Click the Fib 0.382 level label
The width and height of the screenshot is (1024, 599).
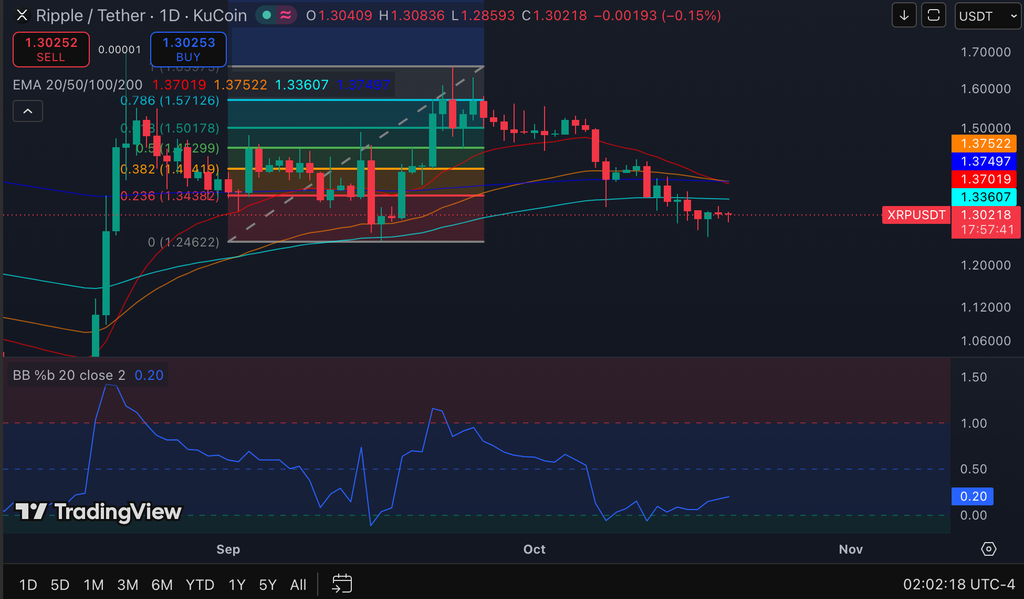point(170,169)
